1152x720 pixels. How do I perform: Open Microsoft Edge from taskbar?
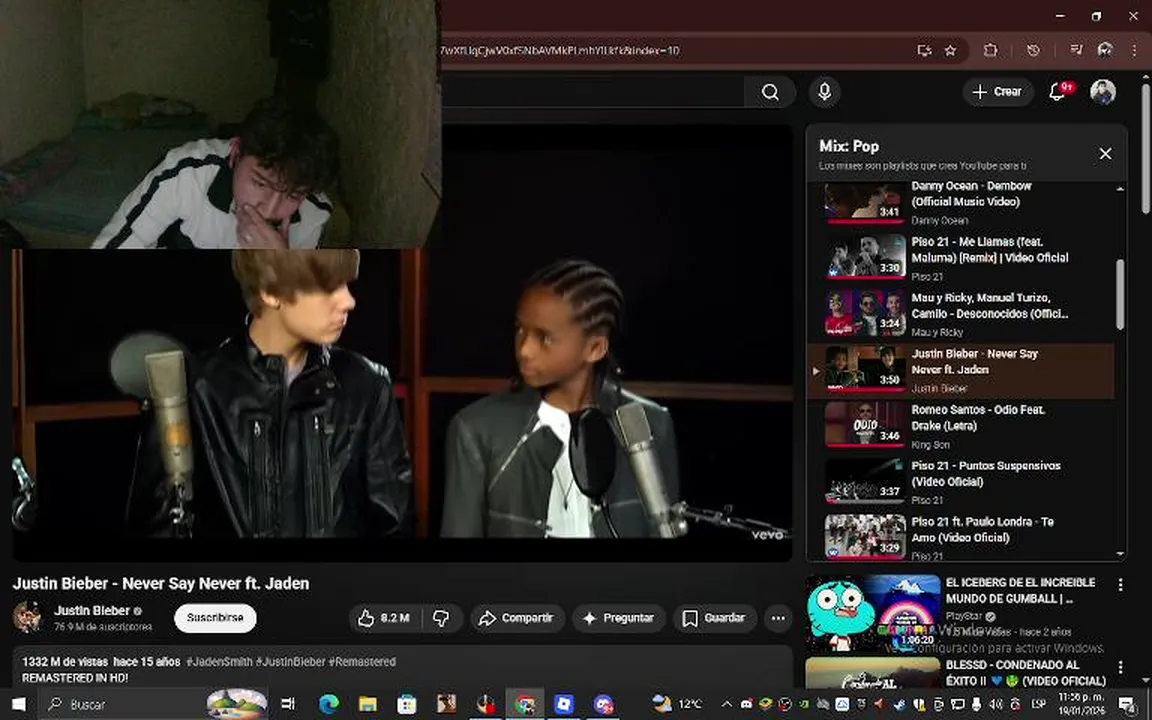[x=328, y=704]
